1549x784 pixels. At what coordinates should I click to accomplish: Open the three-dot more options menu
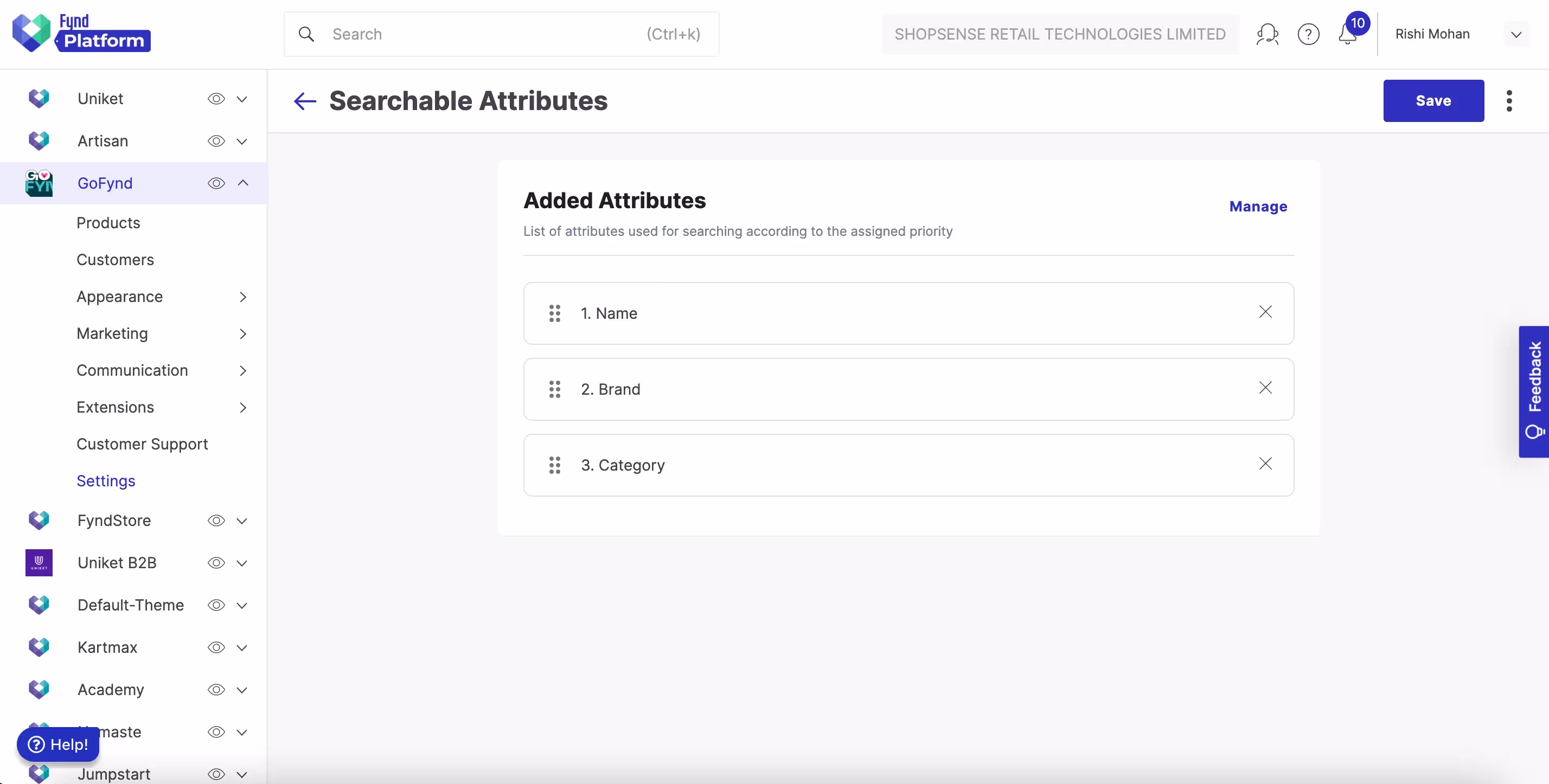pyautogui.click(x=1509, y=101)
